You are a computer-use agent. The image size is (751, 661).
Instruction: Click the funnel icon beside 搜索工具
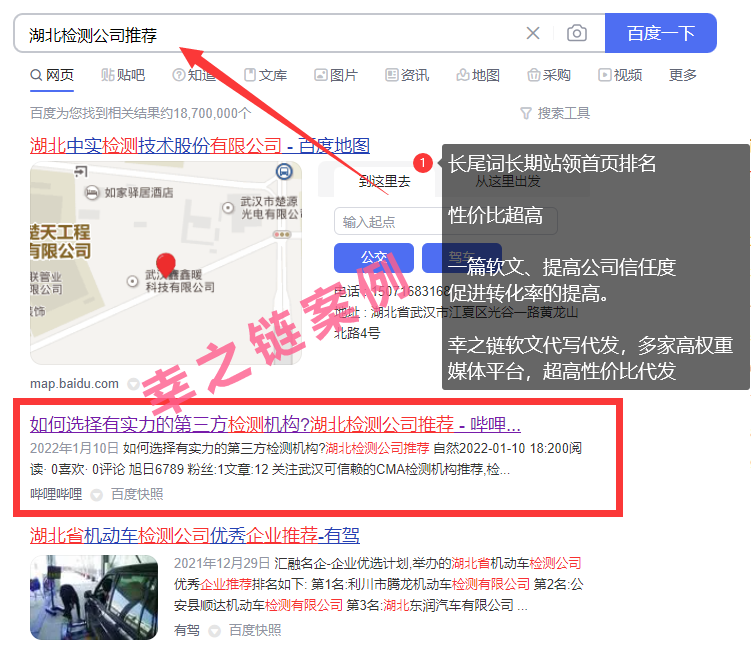(x=525, y=114)
